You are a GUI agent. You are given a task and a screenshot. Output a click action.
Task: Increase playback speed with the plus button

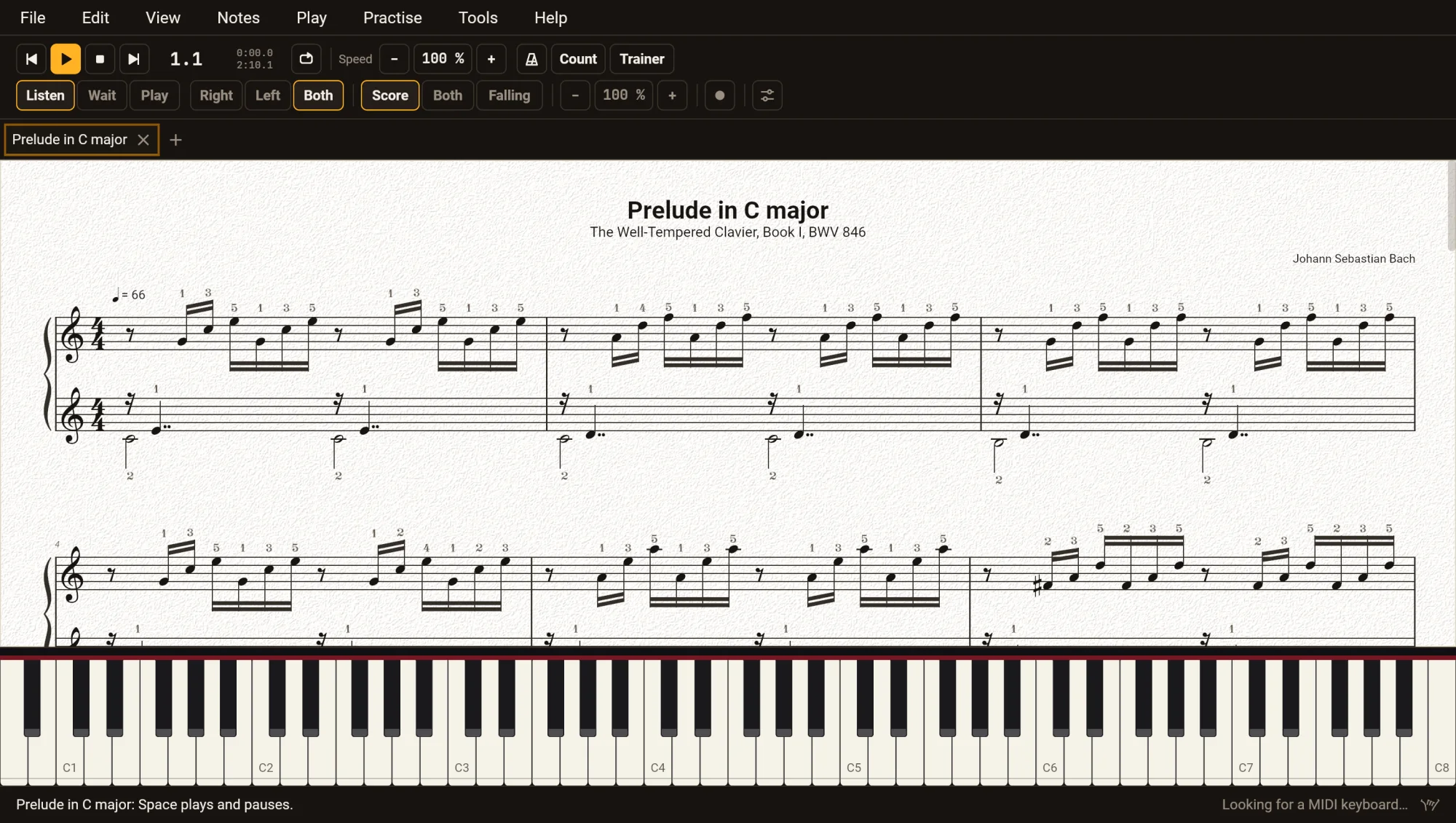click(491, 59)
